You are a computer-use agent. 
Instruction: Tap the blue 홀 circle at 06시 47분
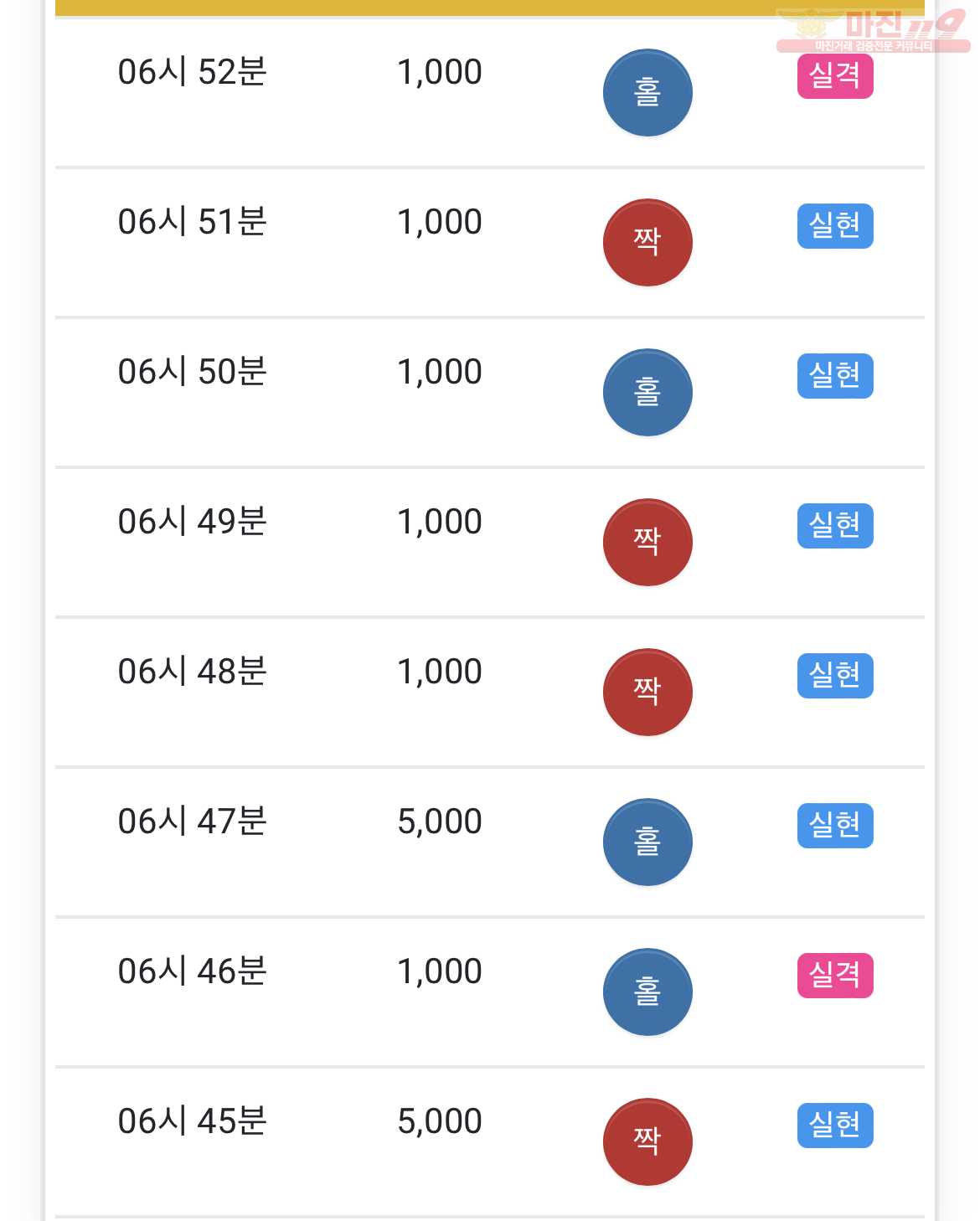coord(647,842)
